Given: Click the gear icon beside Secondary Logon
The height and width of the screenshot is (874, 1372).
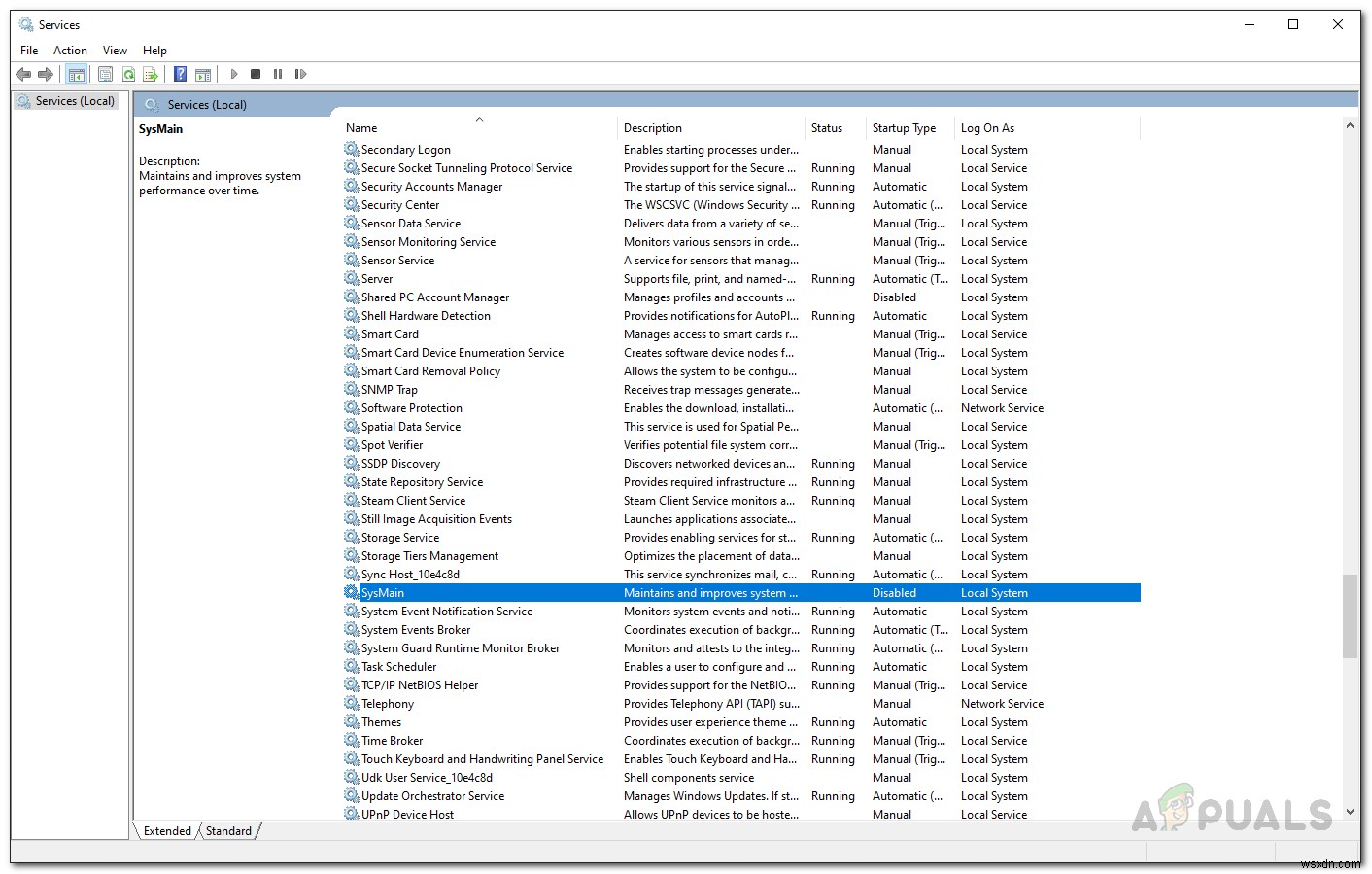Looking at the screenshot, I should 352,149.
